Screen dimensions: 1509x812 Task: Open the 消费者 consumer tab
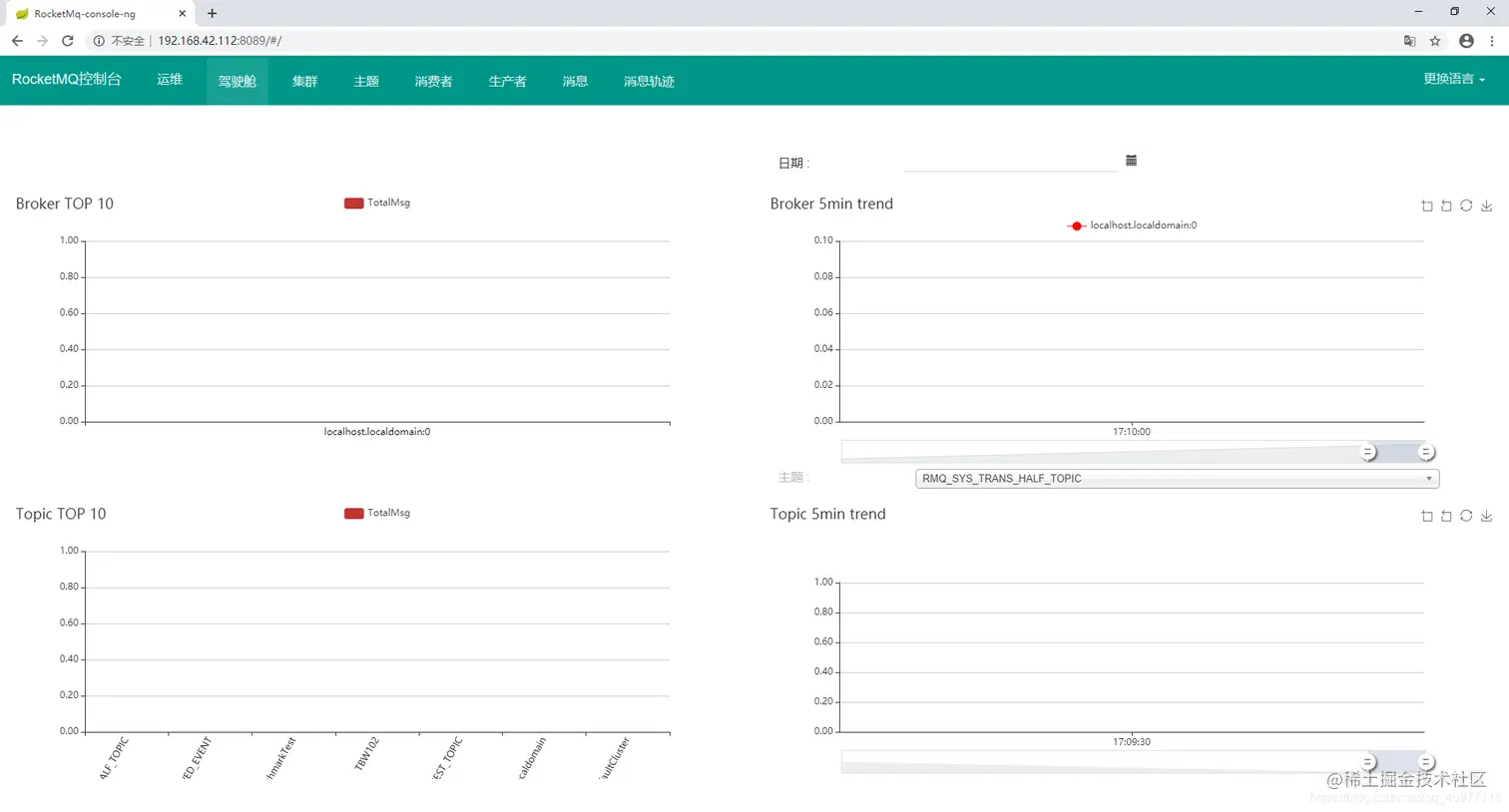[433, 81]
